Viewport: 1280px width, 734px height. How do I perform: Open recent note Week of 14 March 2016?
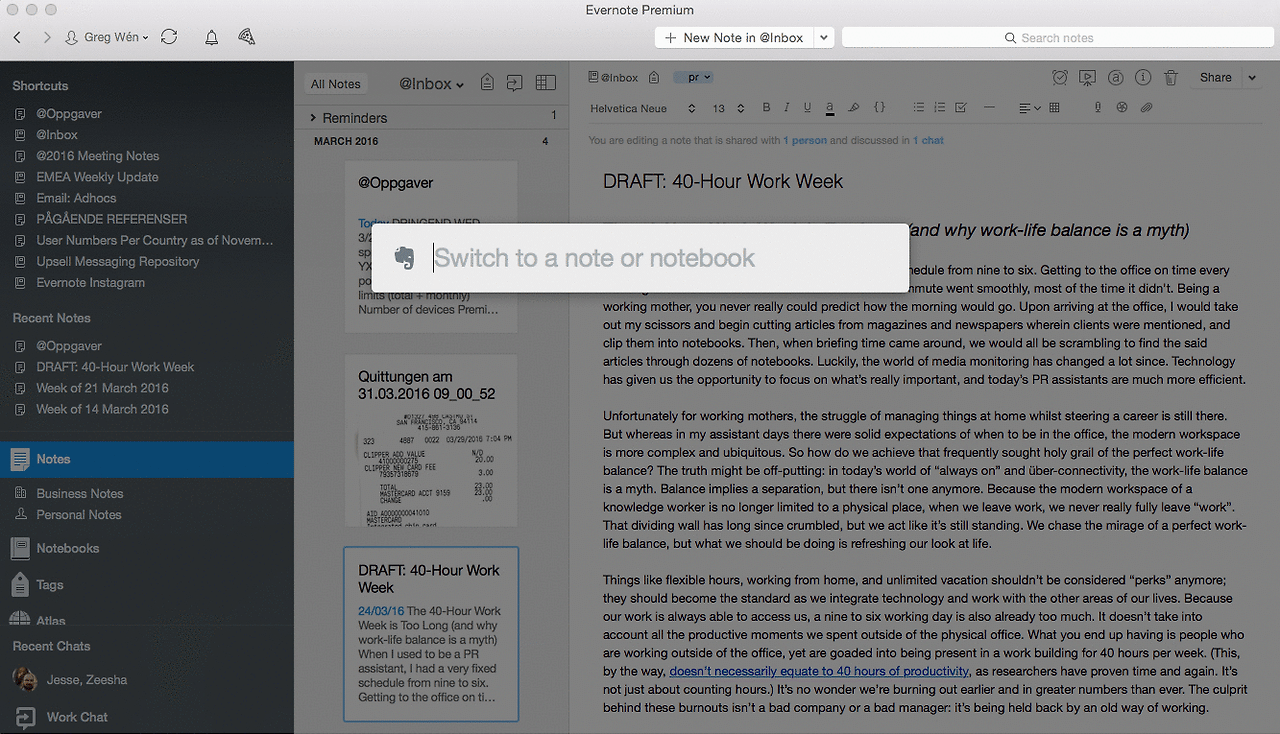click(x=102, y=408)
